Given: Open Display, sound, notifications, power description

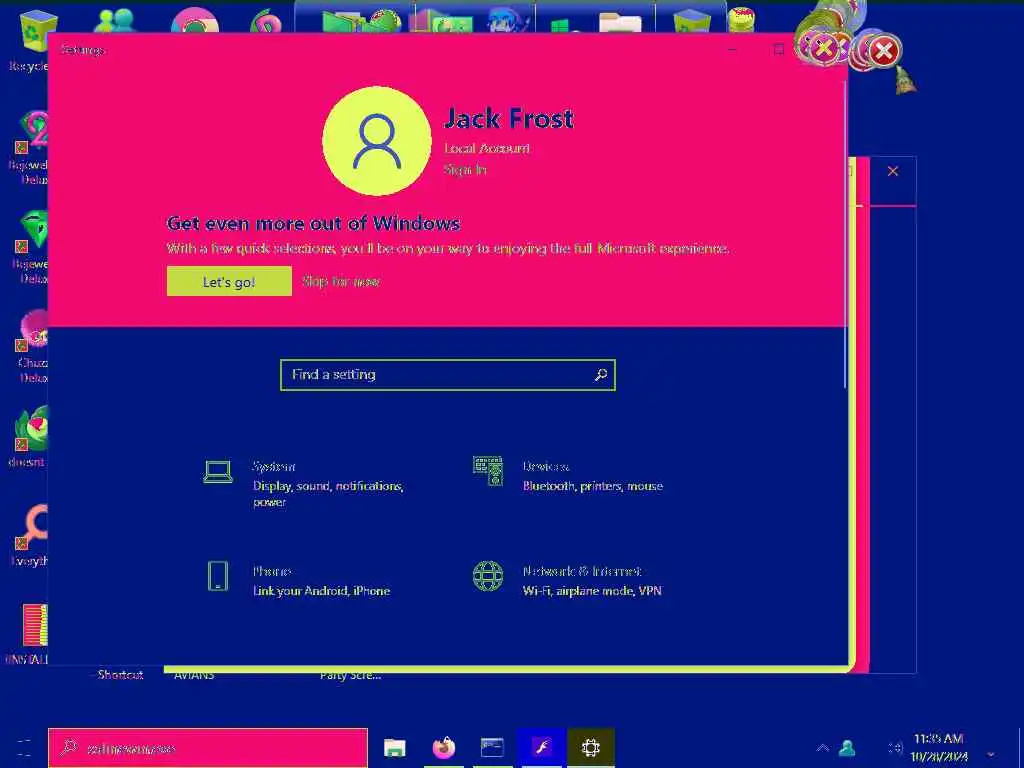Looking at the screenshot, I should point(328,494).
